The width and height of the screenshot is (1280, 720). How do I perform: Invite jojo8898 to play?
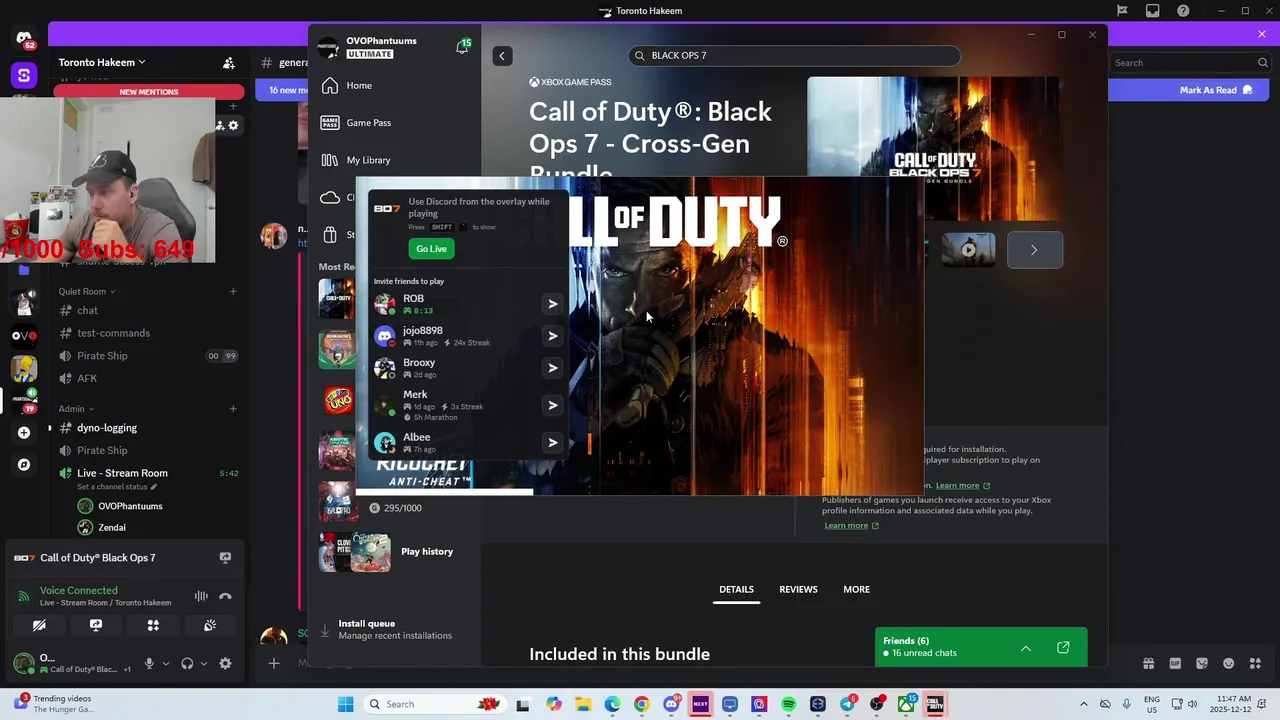(552, 336)
